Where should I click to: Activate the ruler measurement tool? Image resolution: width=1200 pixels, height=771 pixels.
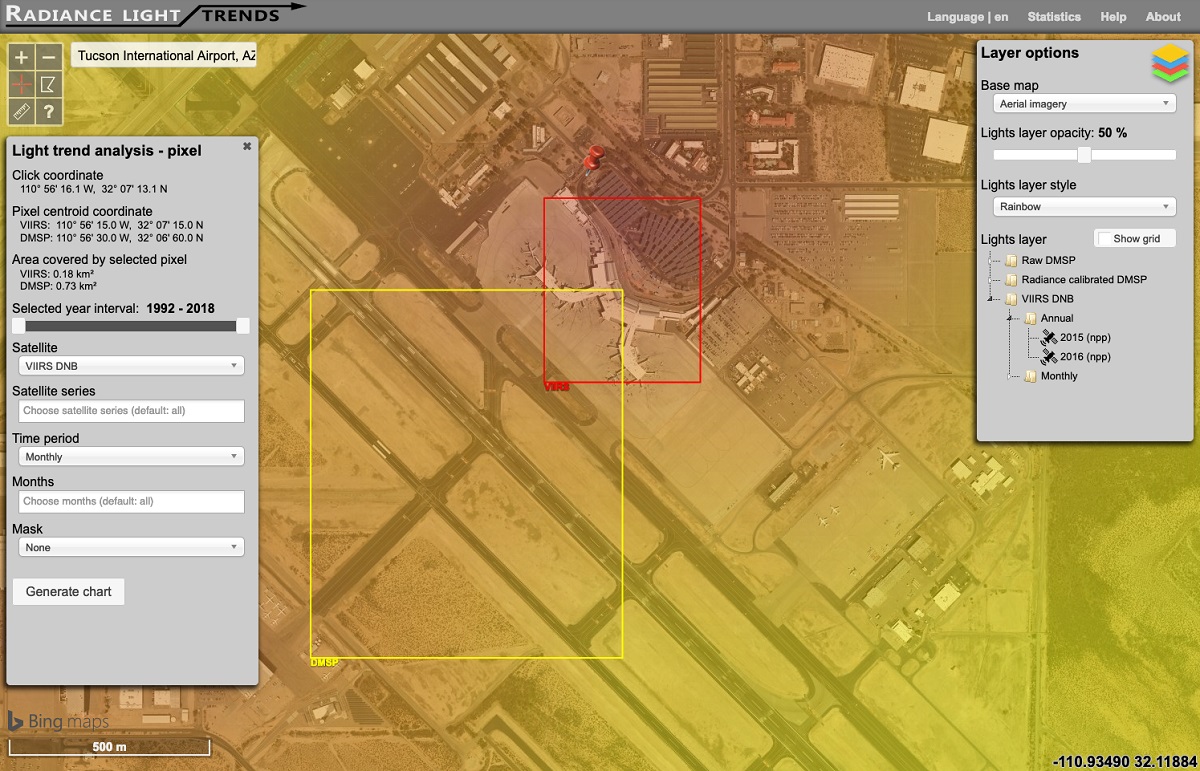point(22,112)
